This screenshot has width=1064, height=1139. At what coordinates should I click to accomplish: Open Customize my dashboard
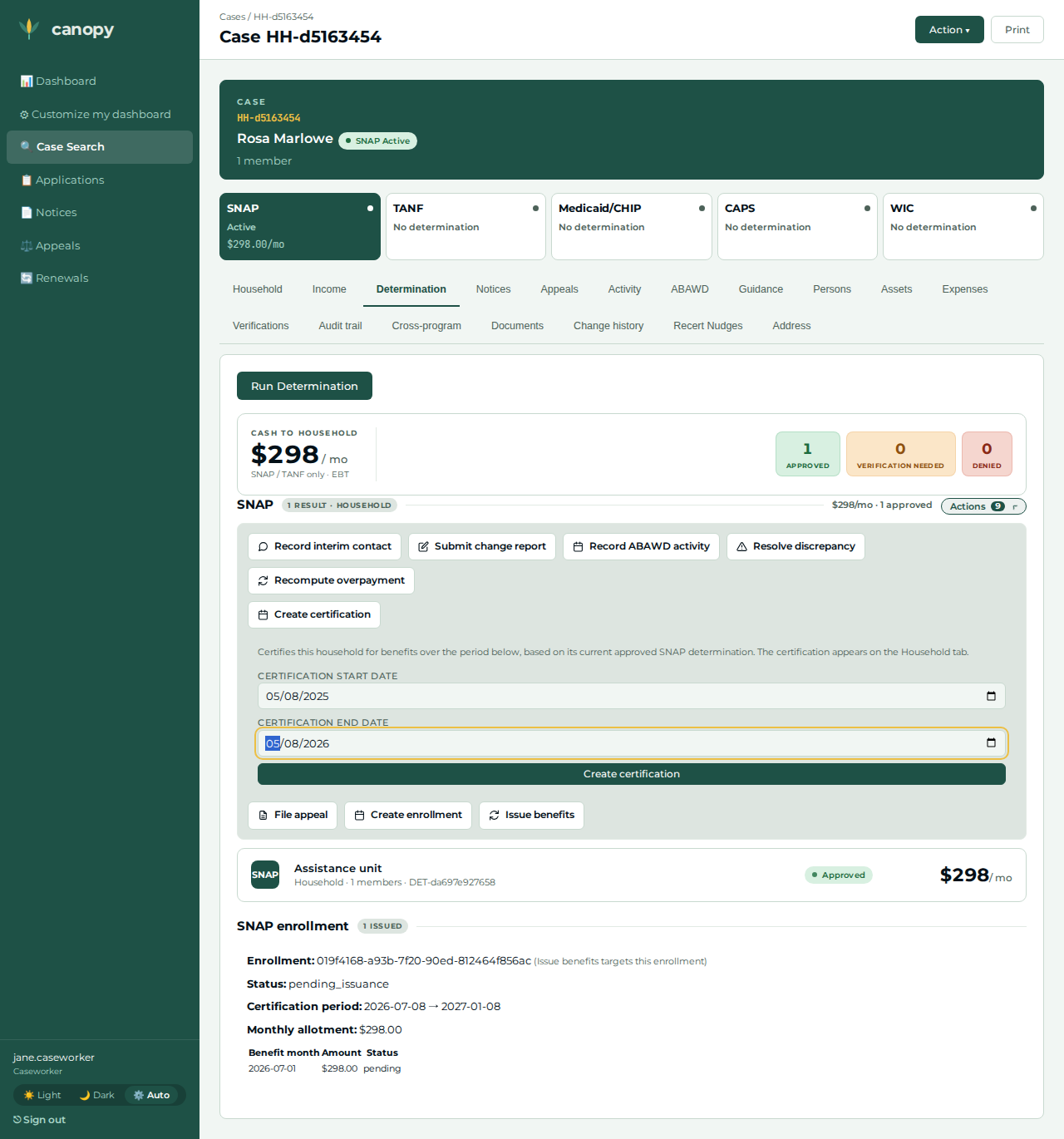coord(100,114)
